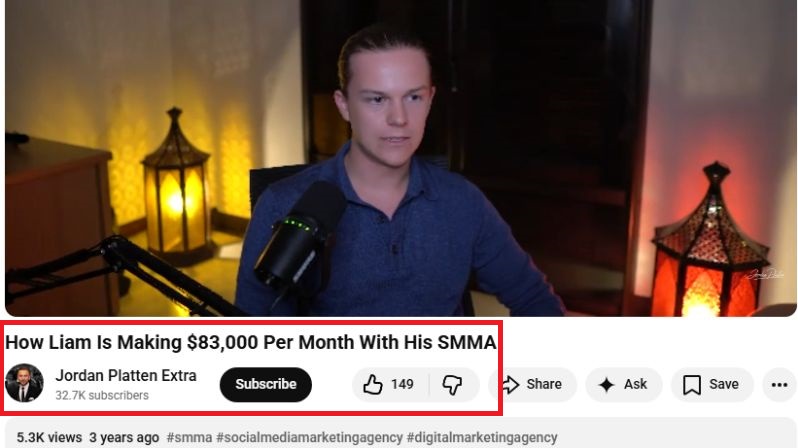
Task: Open the #digitalmarketingagency hashtag
Action: coord(482,437)
